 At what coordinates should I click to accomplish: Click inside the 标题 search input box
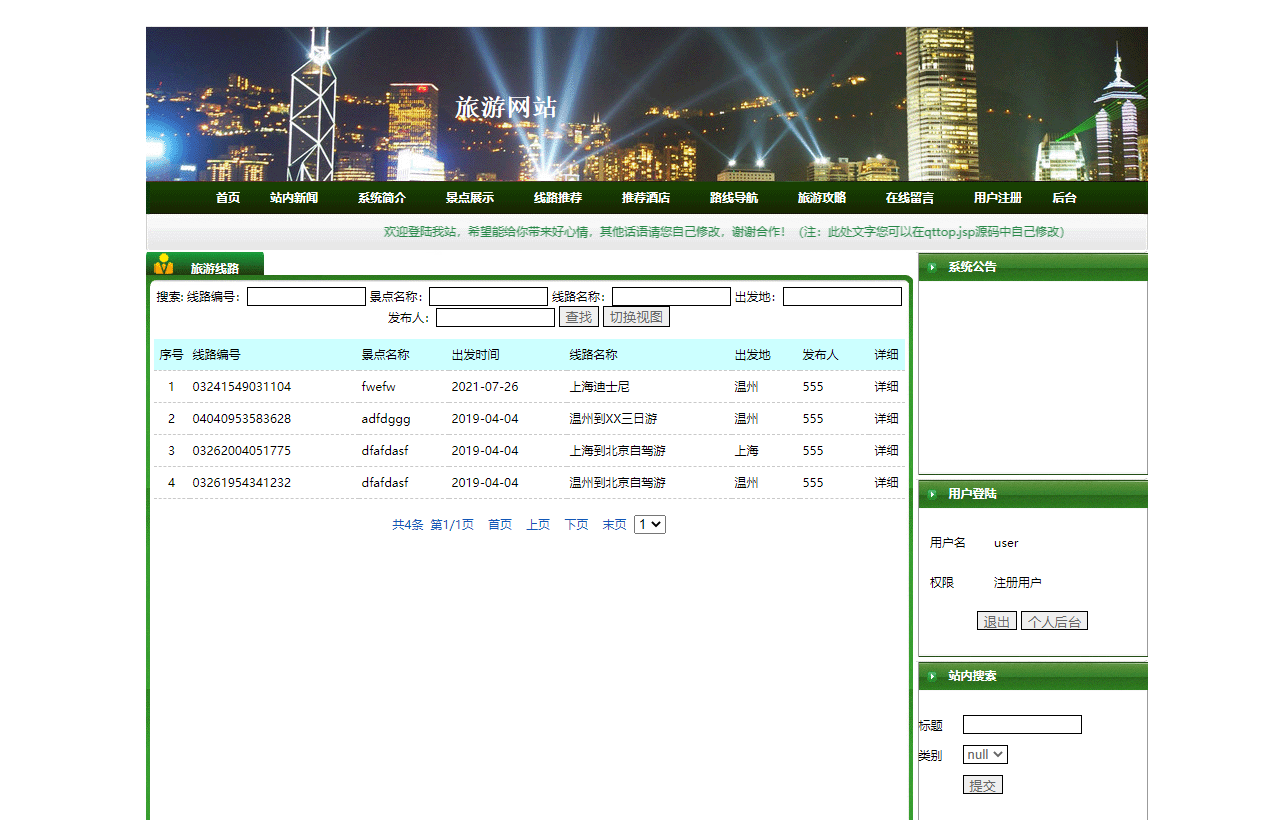(1021, 724)
